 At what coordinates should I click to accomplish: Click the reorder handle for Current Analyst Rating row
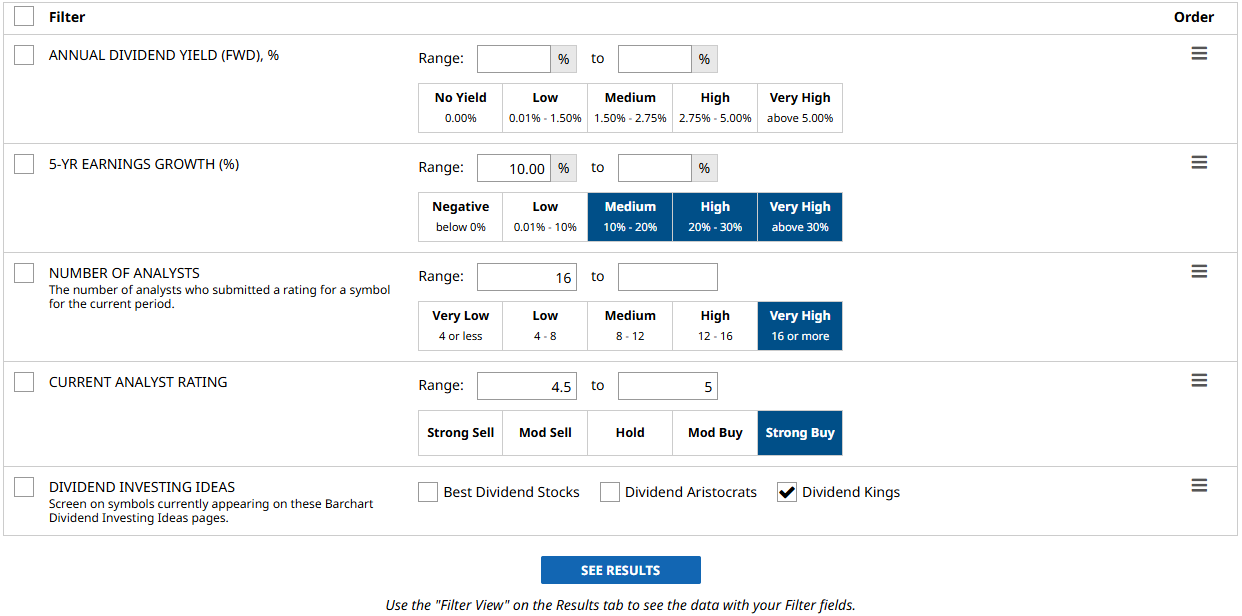click(1199, 381)
